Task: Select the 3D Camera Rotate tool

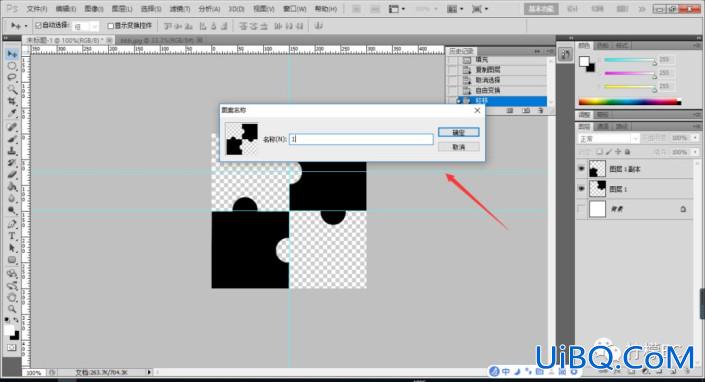Action: 12,285
